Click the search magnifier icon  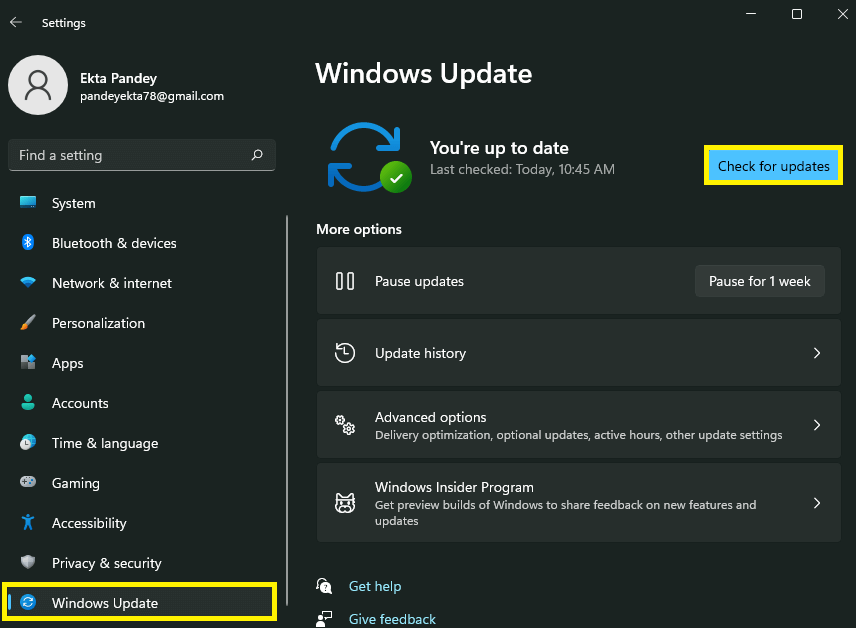click(257, 155)
